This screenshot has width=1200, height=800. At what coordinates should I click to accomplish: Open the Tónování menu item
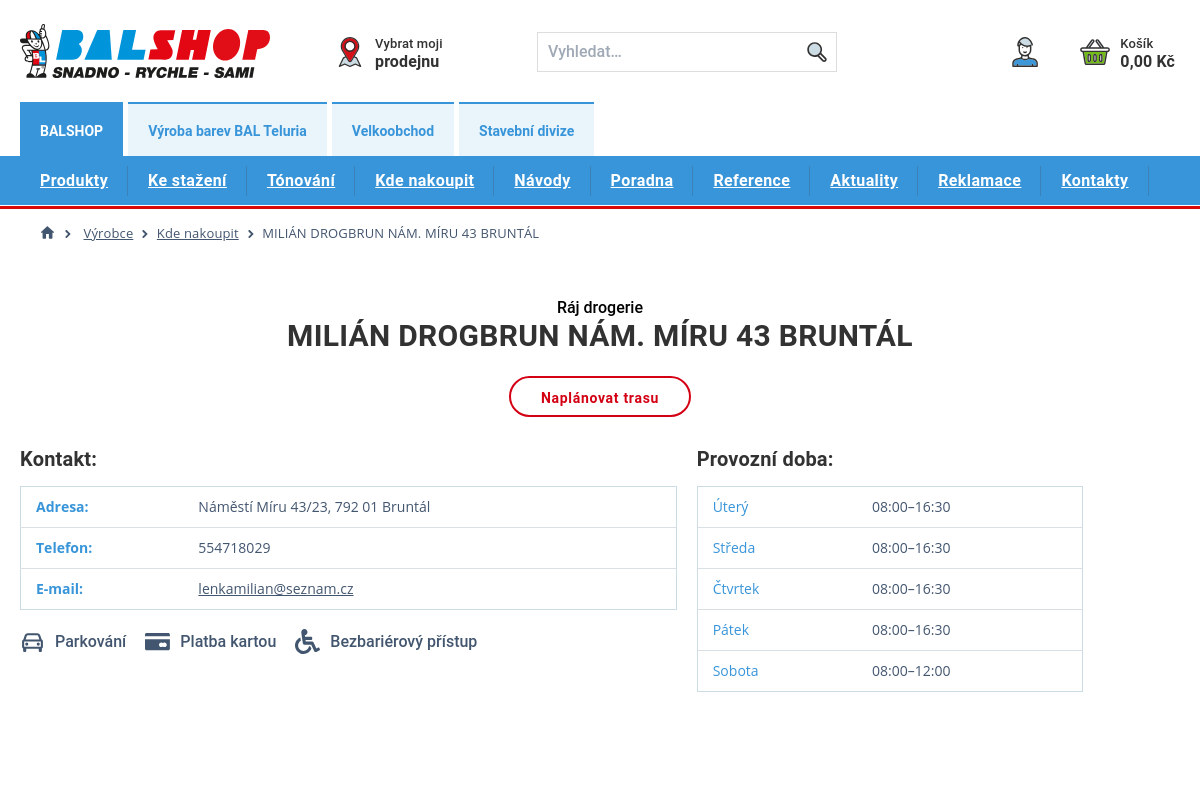point(301,181)
